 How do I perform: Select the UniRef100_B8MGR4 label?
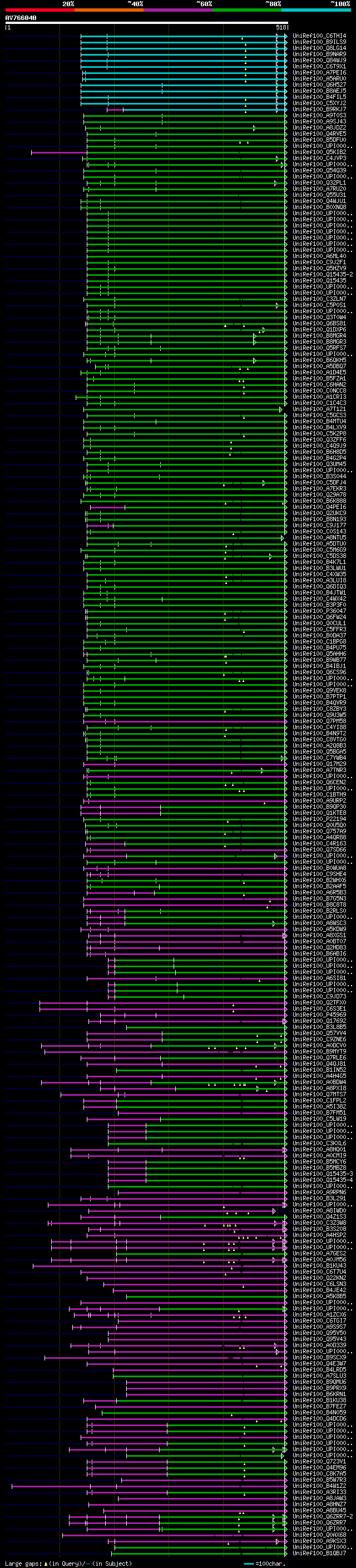click(319, 335)
